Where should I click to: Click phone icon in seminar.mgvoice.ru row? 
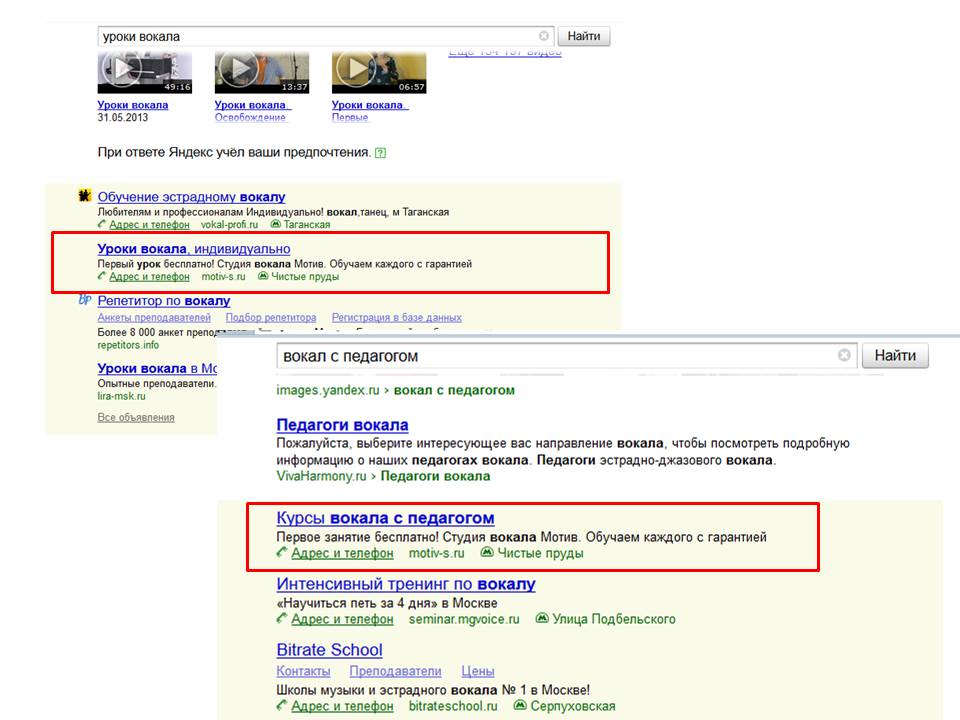tap(282, 618)
